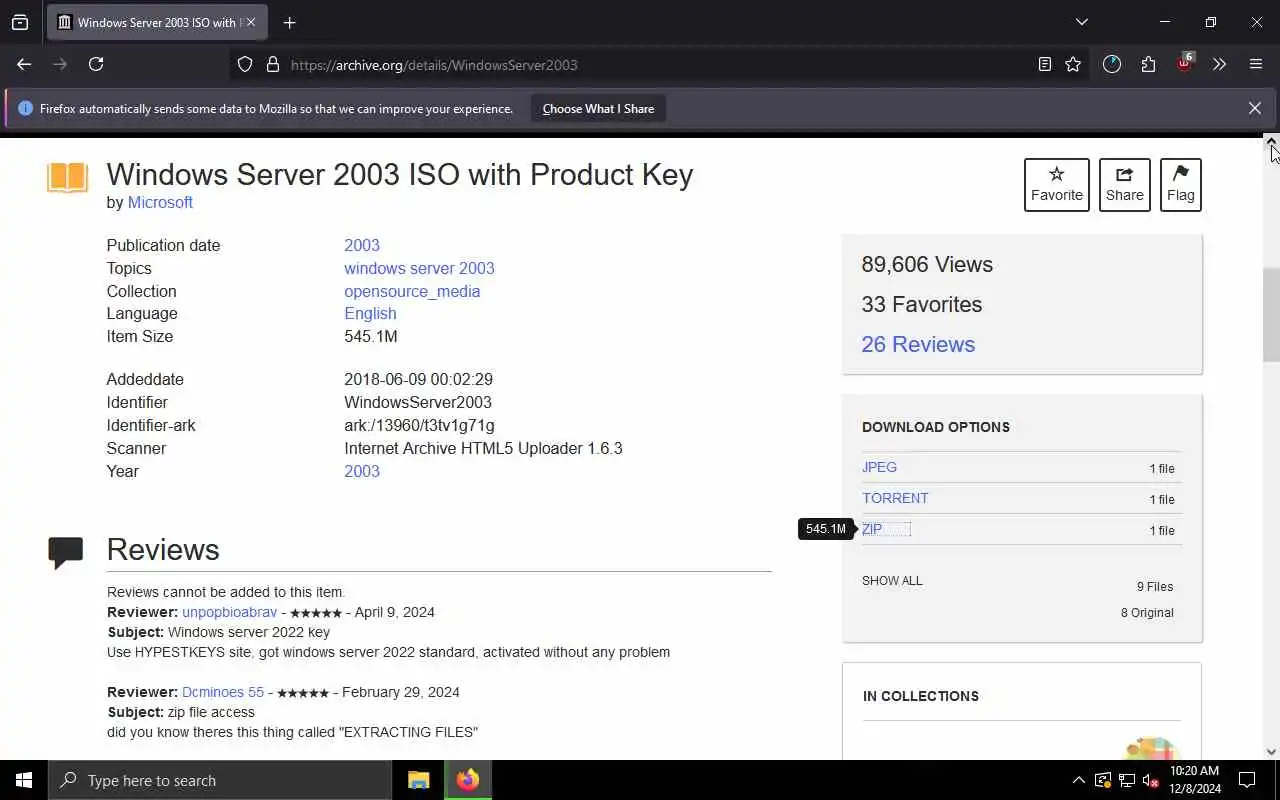Open the taskbar clock and date

[x=1195, y=780]
